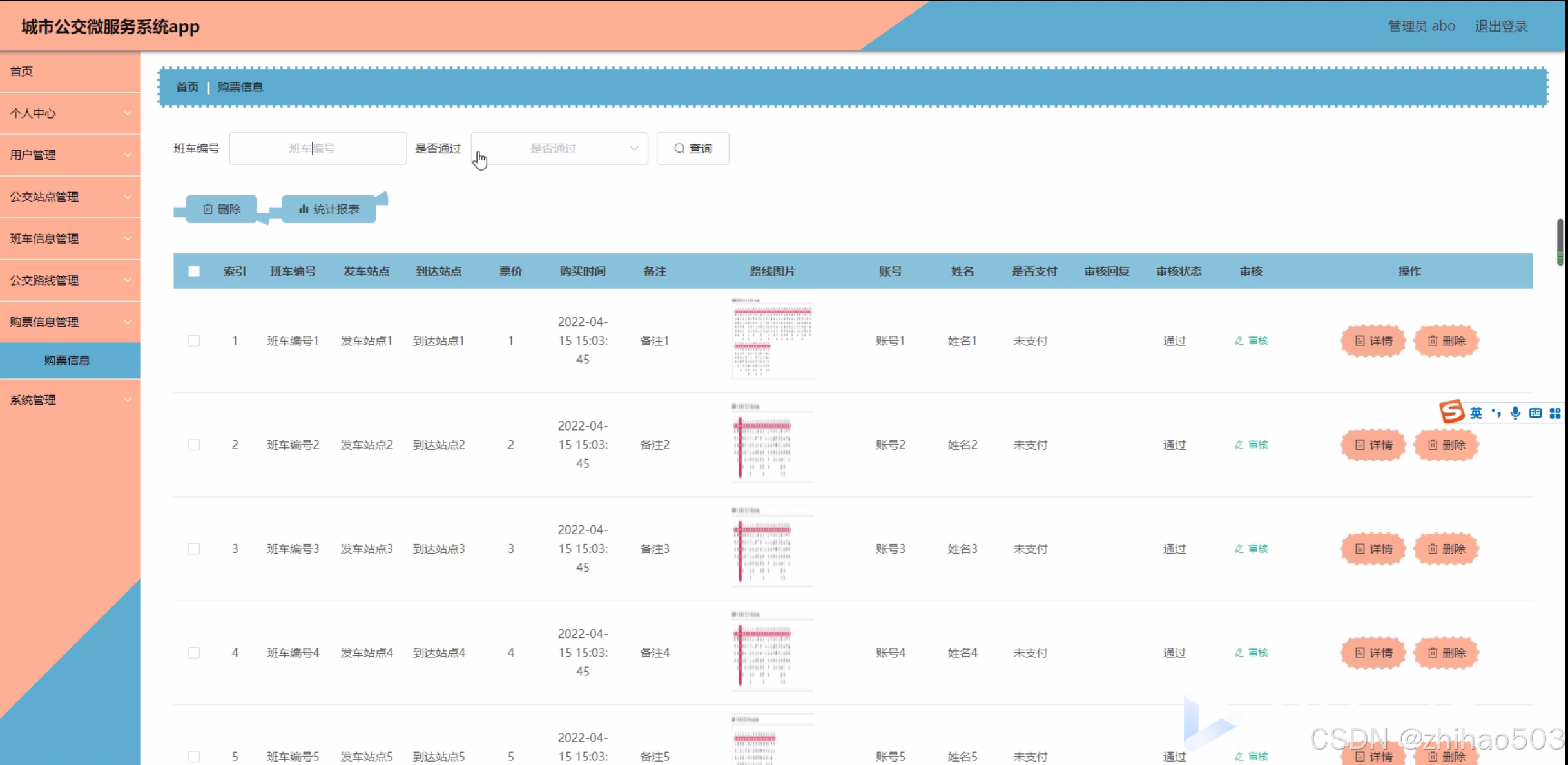Viewport: 1568px width, 765px height.
Task: Click the vertical page scrollbar thumb
Action: [1560, 242]
